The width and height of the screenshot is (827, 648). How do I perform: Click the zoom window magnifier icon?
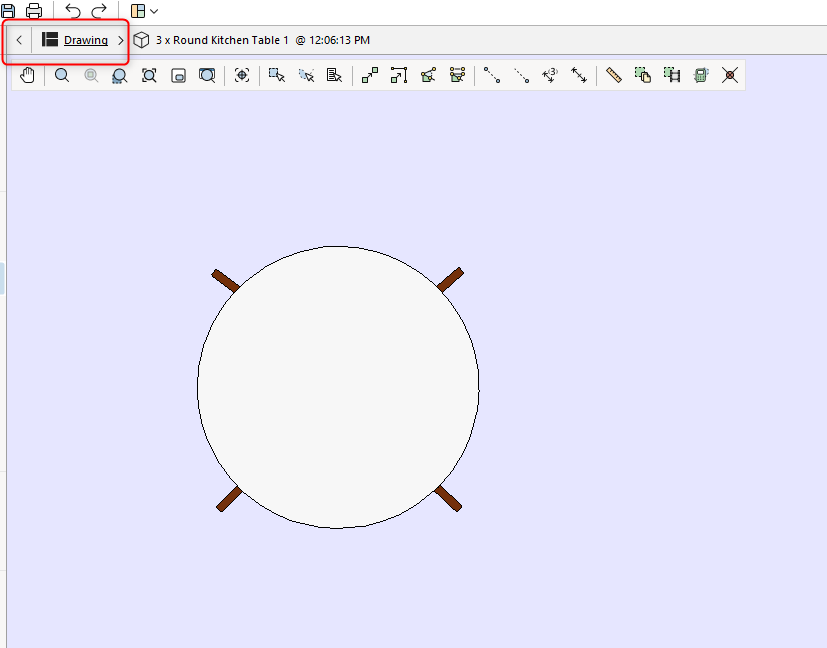click(x=207, y=75)
